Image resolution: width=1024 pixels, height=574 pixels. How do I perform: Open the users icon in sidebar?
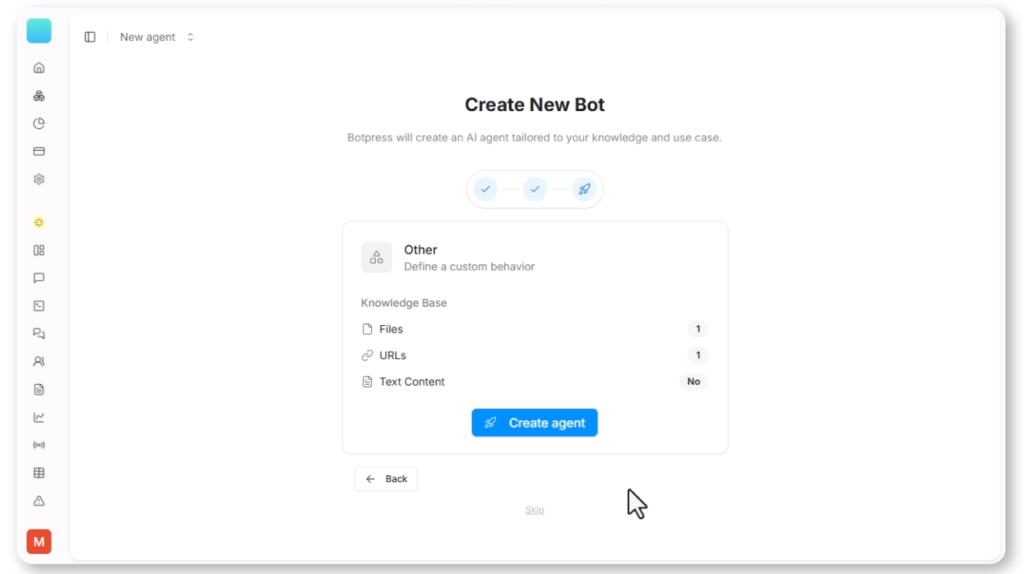pyautogui.click(x=39, y=361)
